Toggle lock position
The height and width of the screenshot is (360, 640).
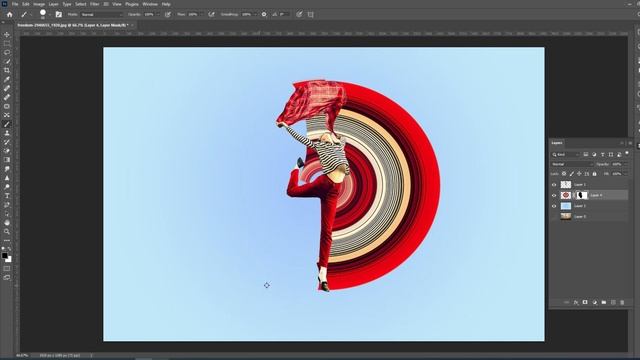579,174
